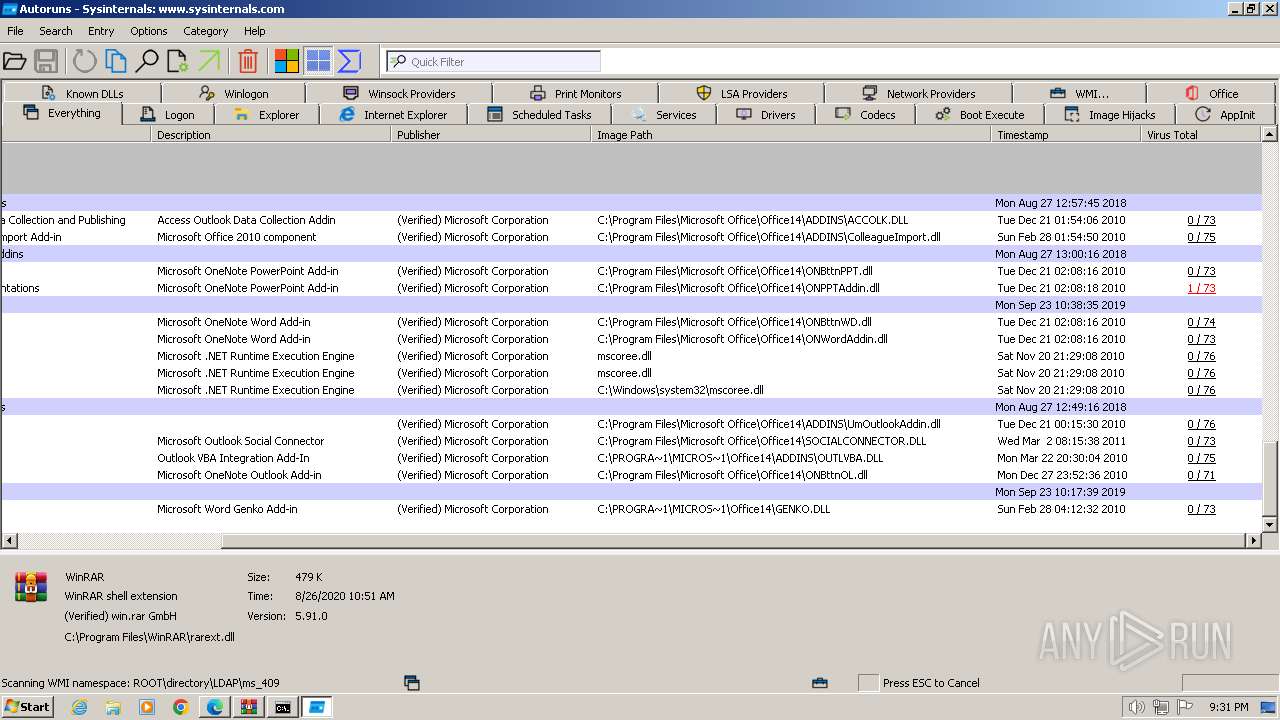Click the VirusTotal sigma icon
This screenshot has height=720, width=1280.
pyautogui.click(x=349, y=61)
